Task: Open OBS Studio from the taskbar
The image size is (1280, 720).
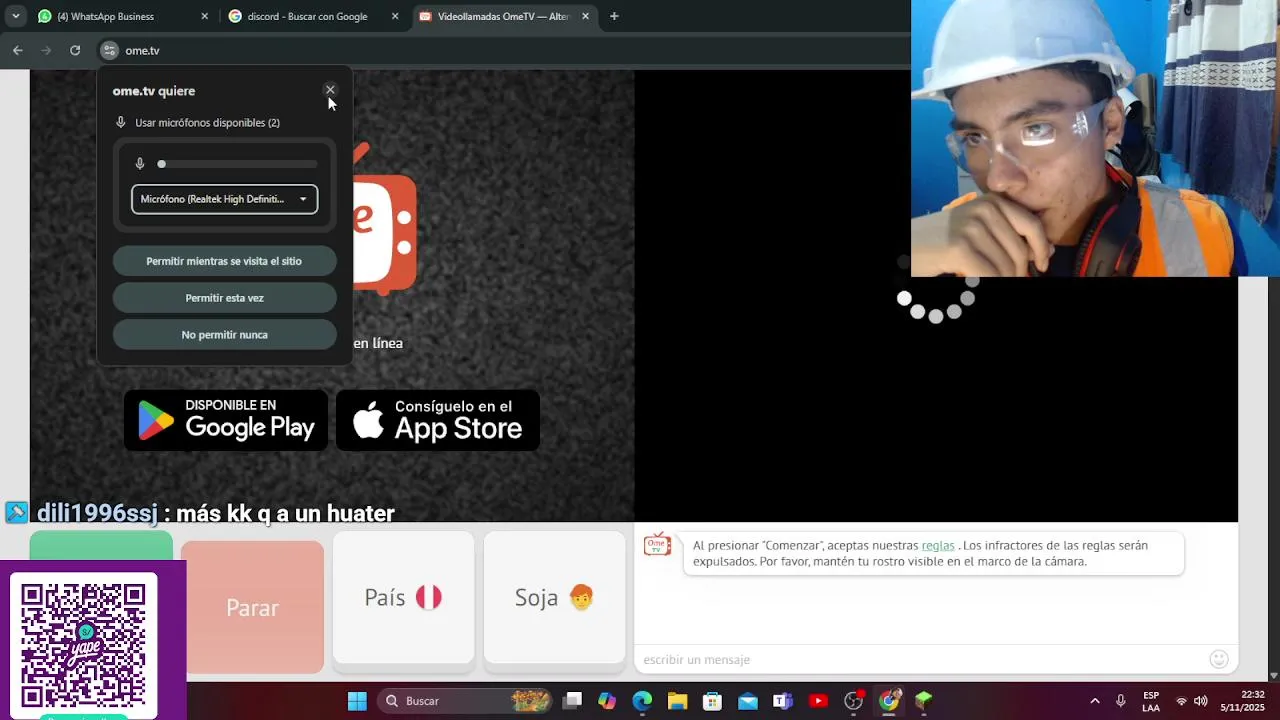Action: pyautogui.click(x=853, y=701)
